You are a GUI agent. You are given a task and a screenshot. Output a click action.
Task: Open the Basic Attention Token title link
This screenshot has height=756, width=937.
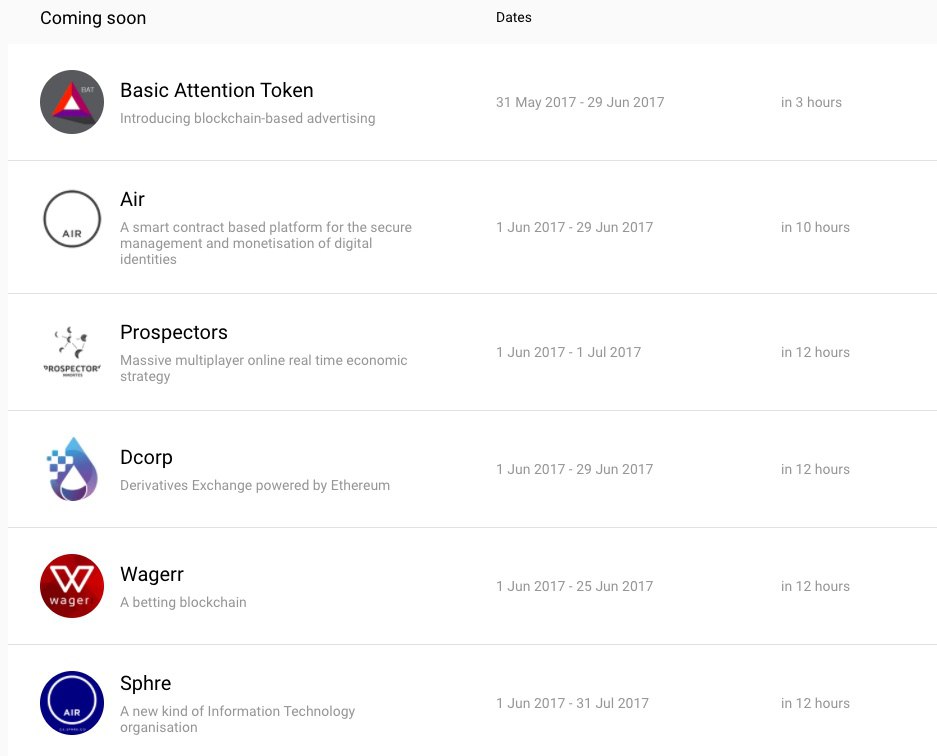(216, 90)
